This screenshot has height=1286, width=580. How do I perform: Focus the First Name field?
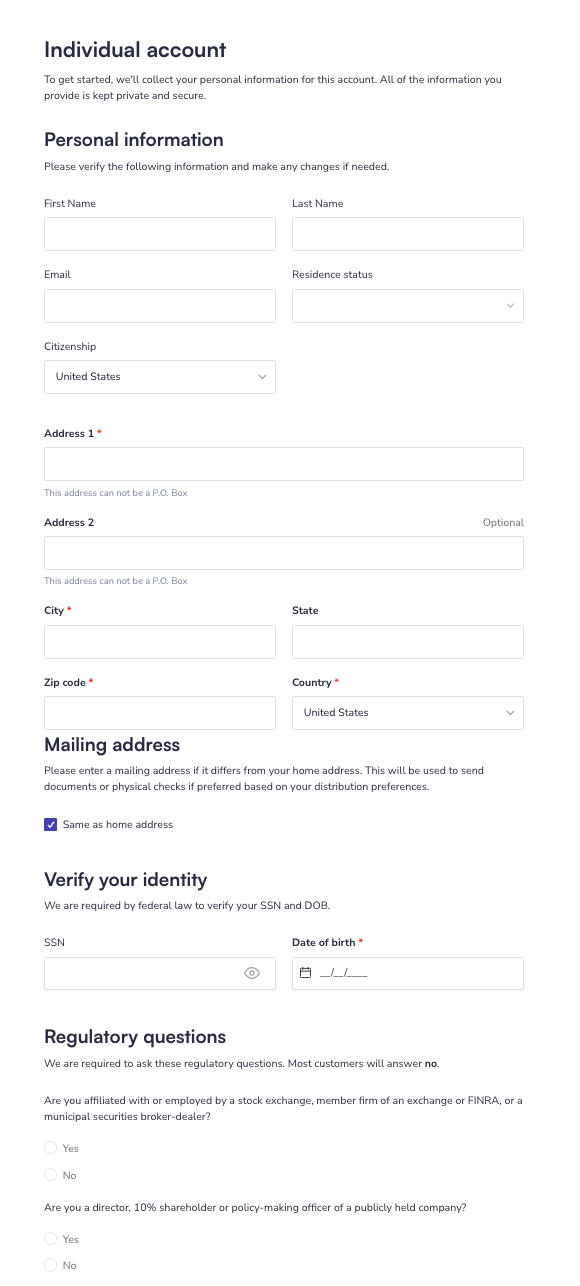(x=160, y=234)
